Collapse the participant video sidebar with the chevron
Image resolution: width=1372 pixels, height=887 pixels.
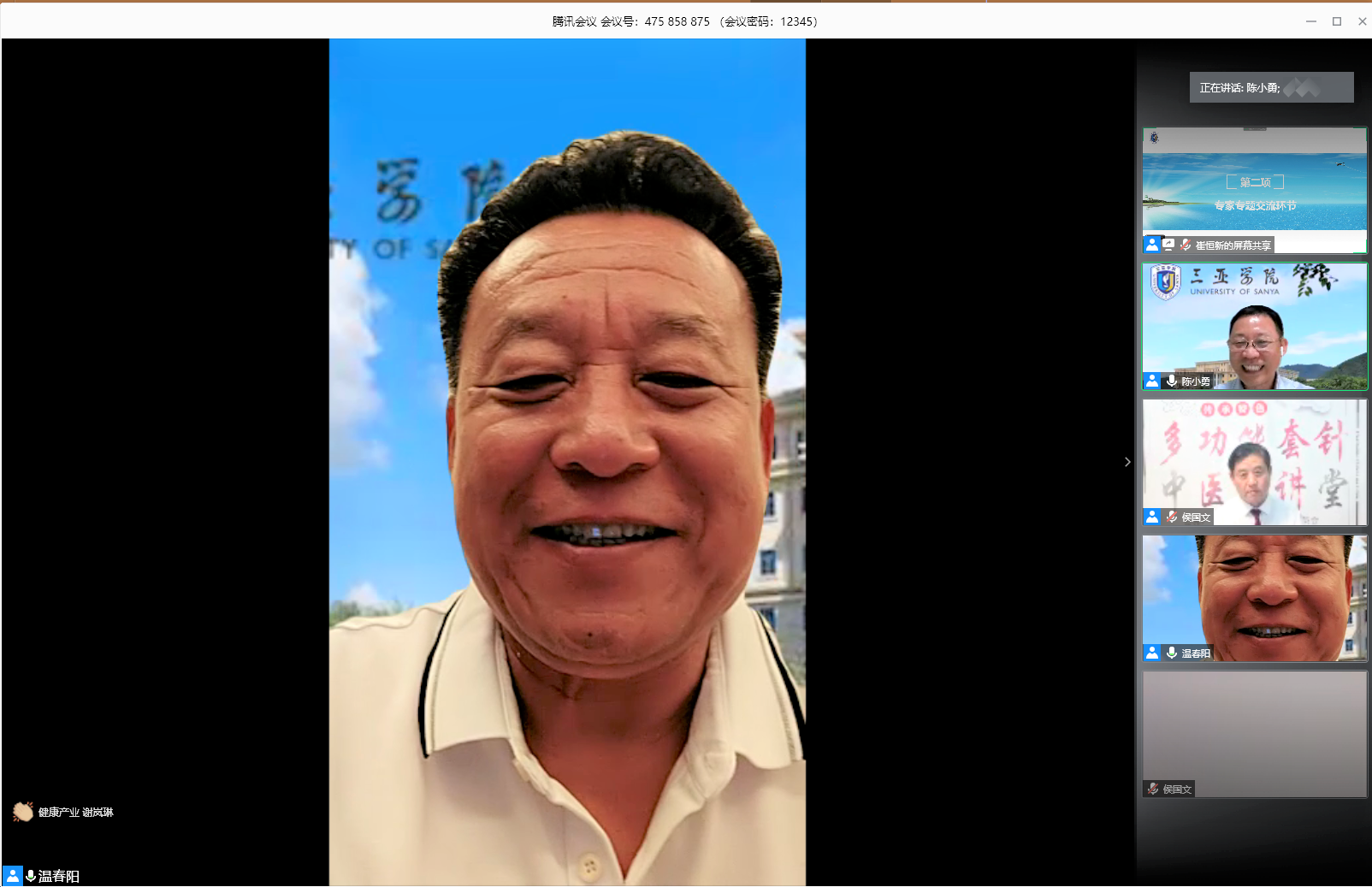pyautogui.click(x=1127, y=462)
